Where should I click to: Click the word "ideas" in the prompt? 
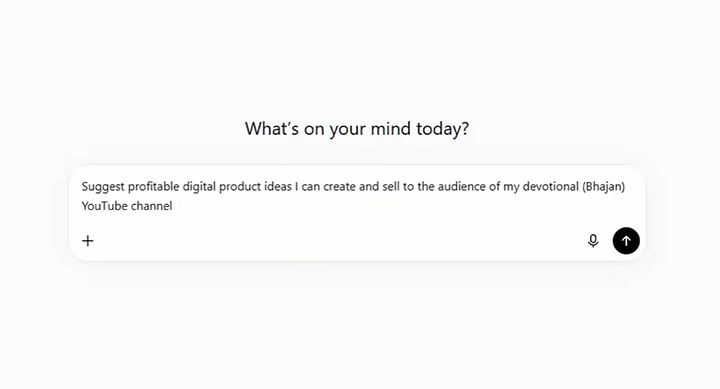[277, 186]
